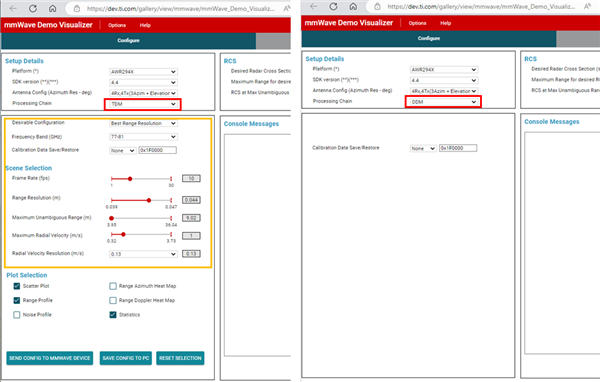
Task: Go back in the left browser window
Action: [13, 8]
